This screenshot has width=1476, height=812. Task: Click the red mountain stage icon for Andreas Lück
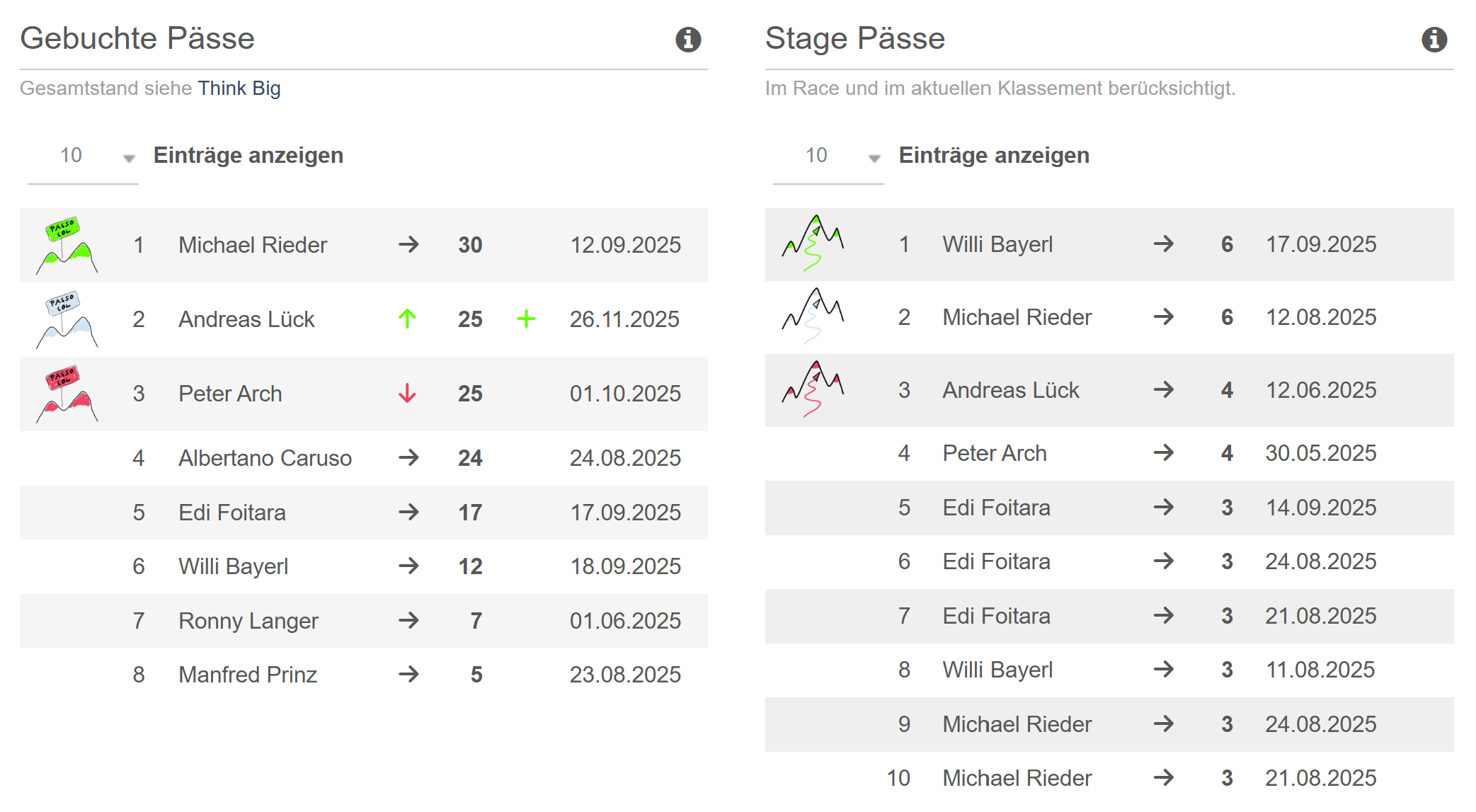click(813, 389)
